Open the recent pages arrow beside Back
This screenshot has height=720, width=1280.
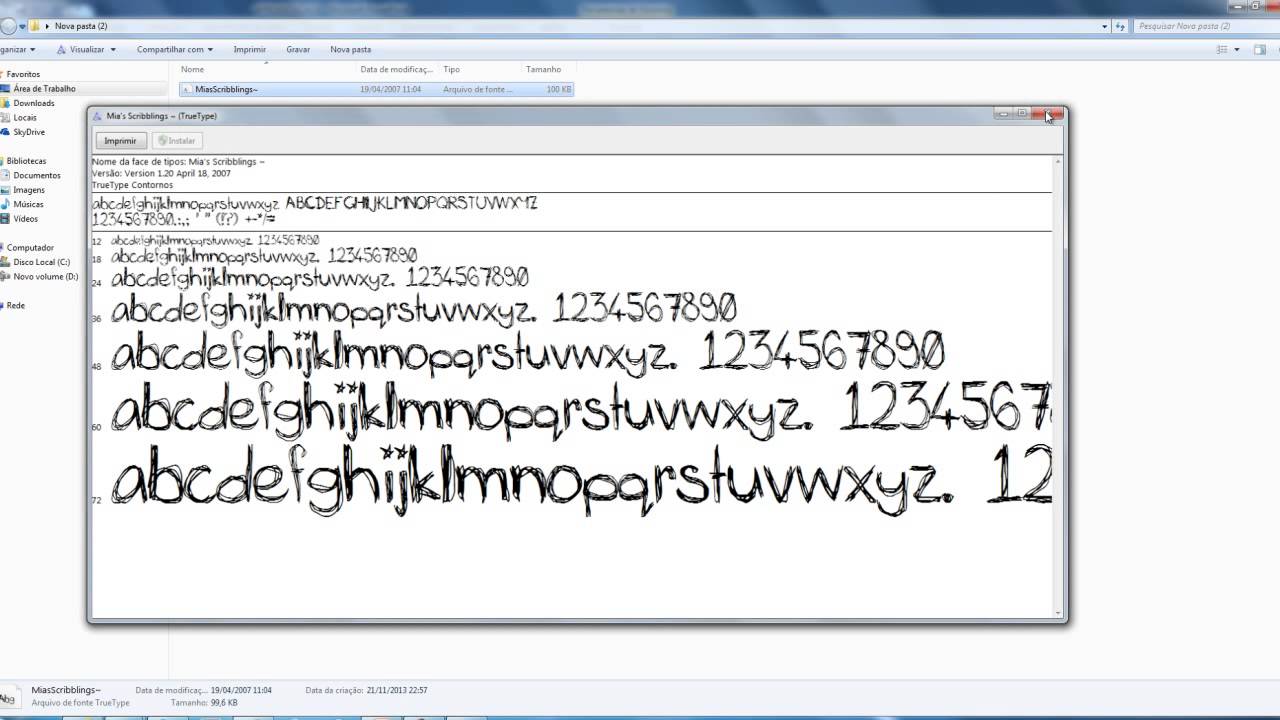point(22,26)
